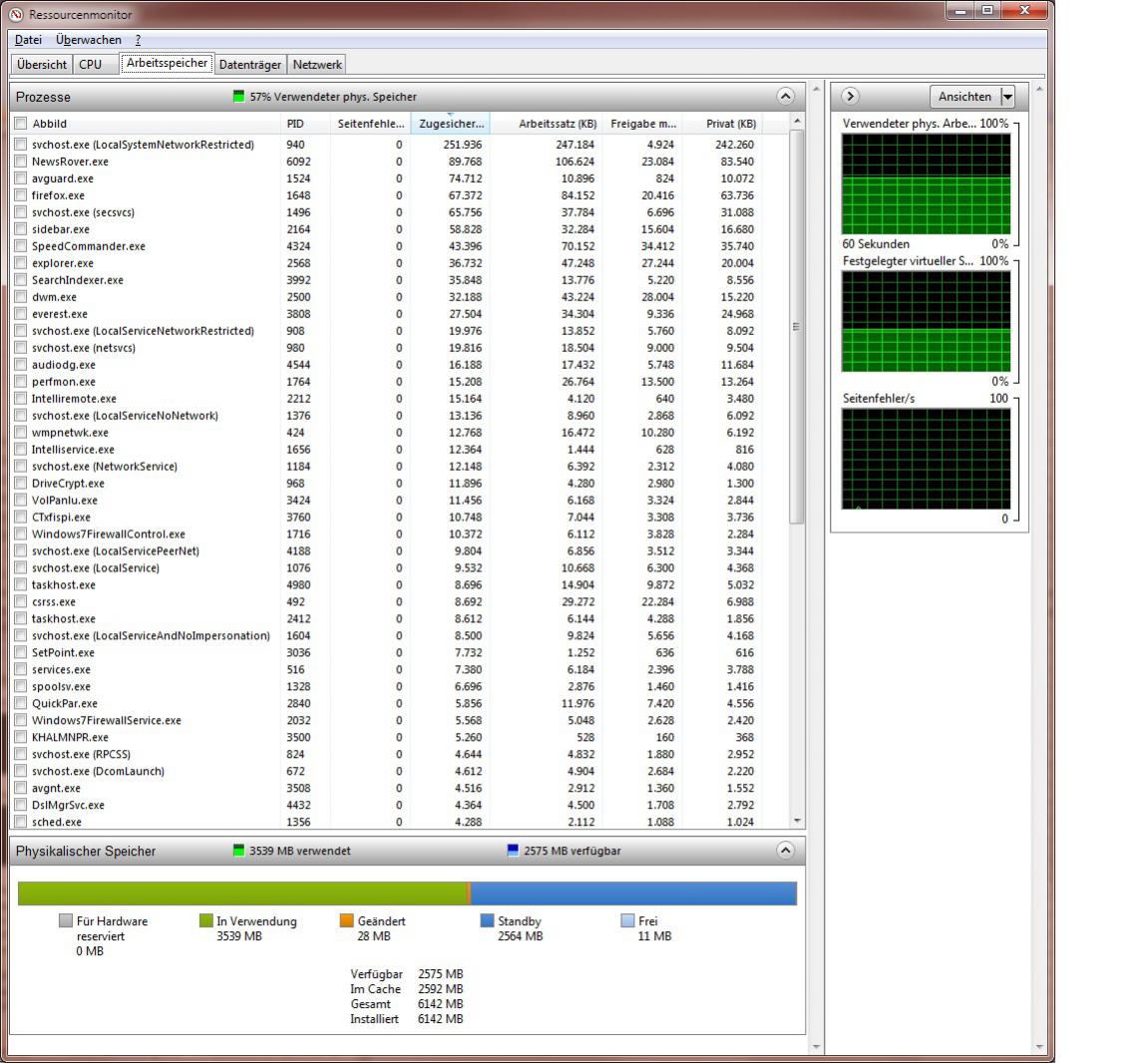Sort by the Seitenfehler column header

coord(370,124)
